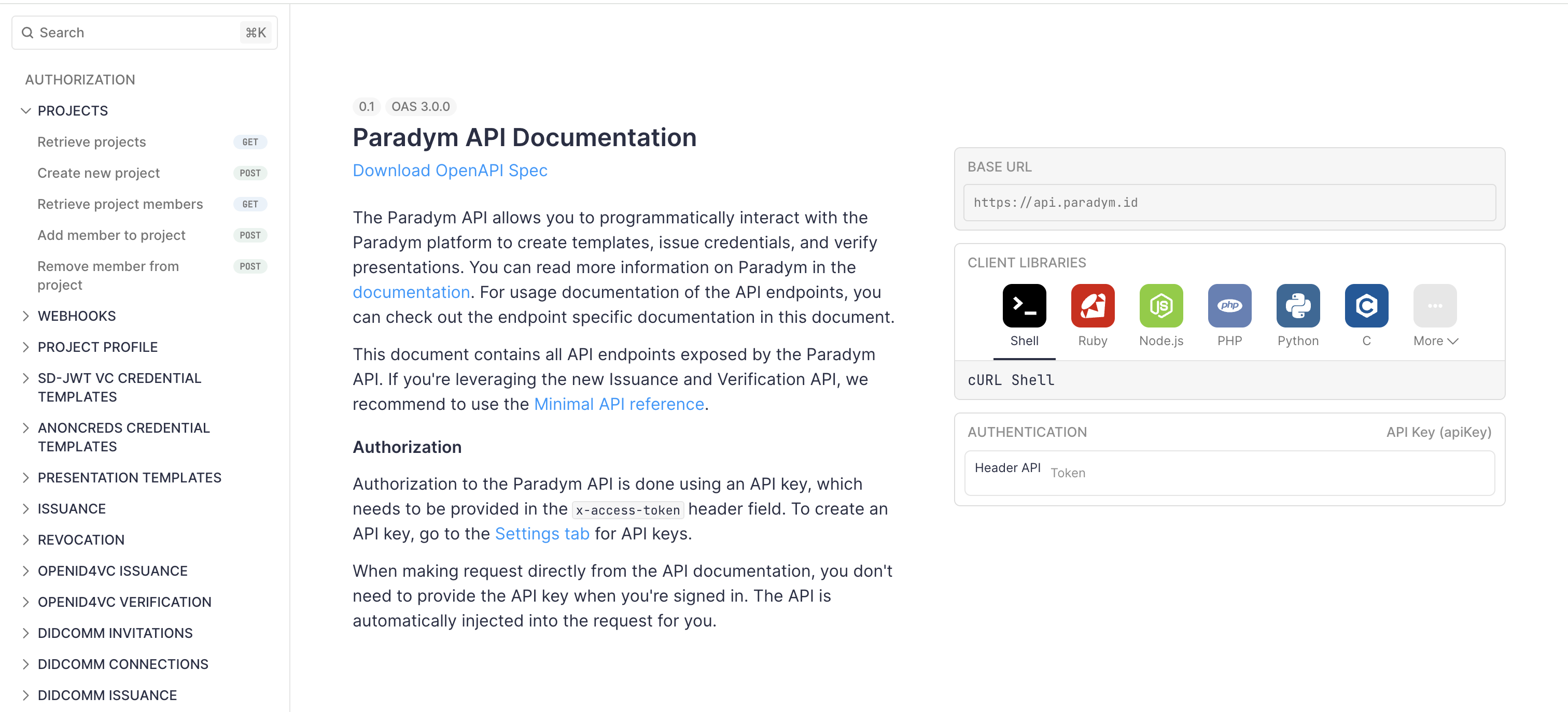Select the Ruby client library icon
The width and height of the screenshot is (1568, 712).
[1093, 306]
